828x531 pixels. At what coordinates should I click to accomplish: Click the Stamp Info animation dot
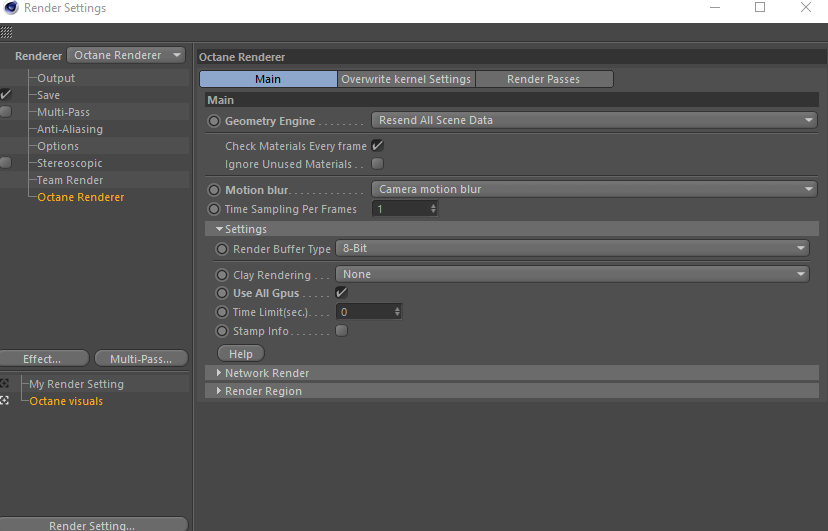tap(222, 331)
